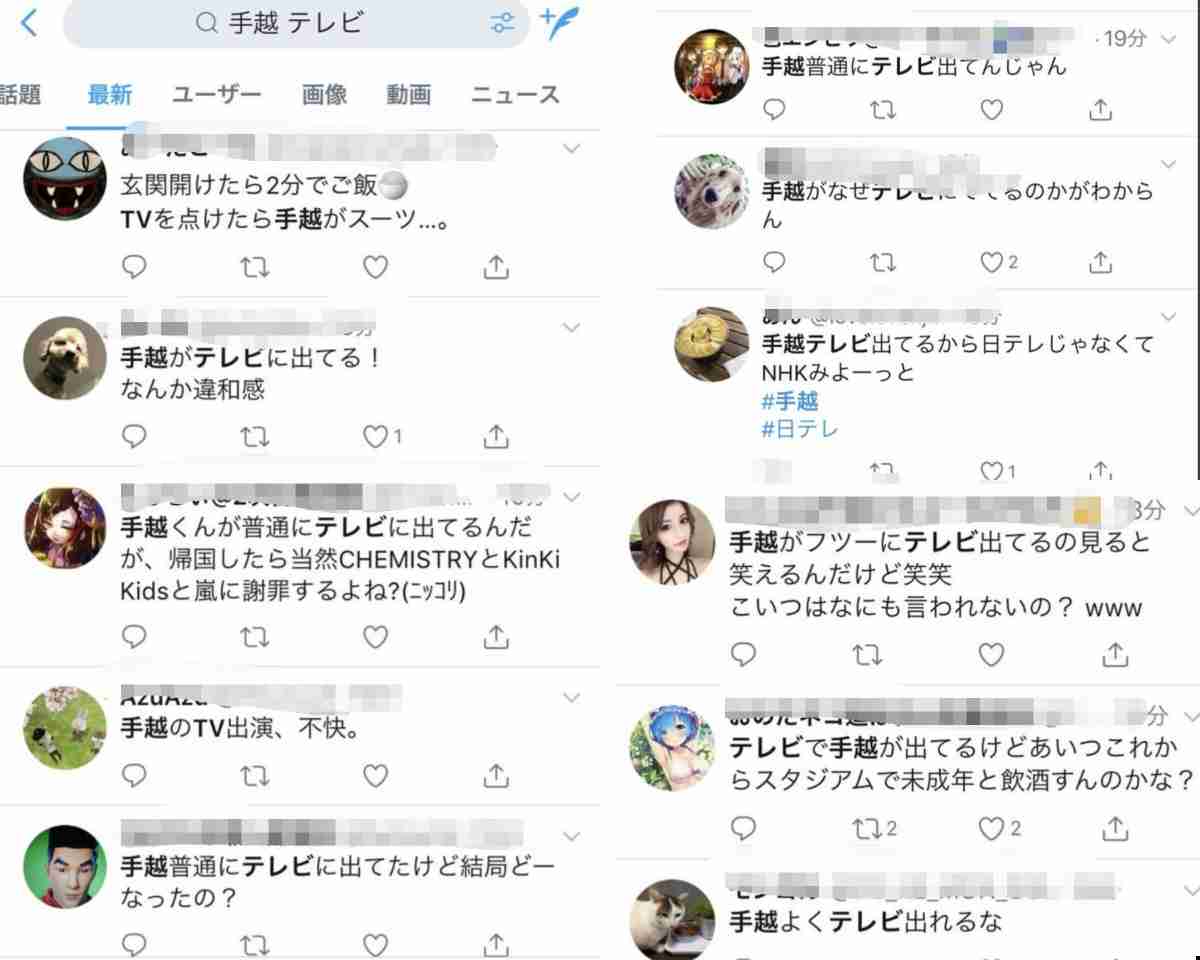Expand options chevron on 玄関開けたら tweet
This screenshot has height=960, width=1200.
pos(572,149)
